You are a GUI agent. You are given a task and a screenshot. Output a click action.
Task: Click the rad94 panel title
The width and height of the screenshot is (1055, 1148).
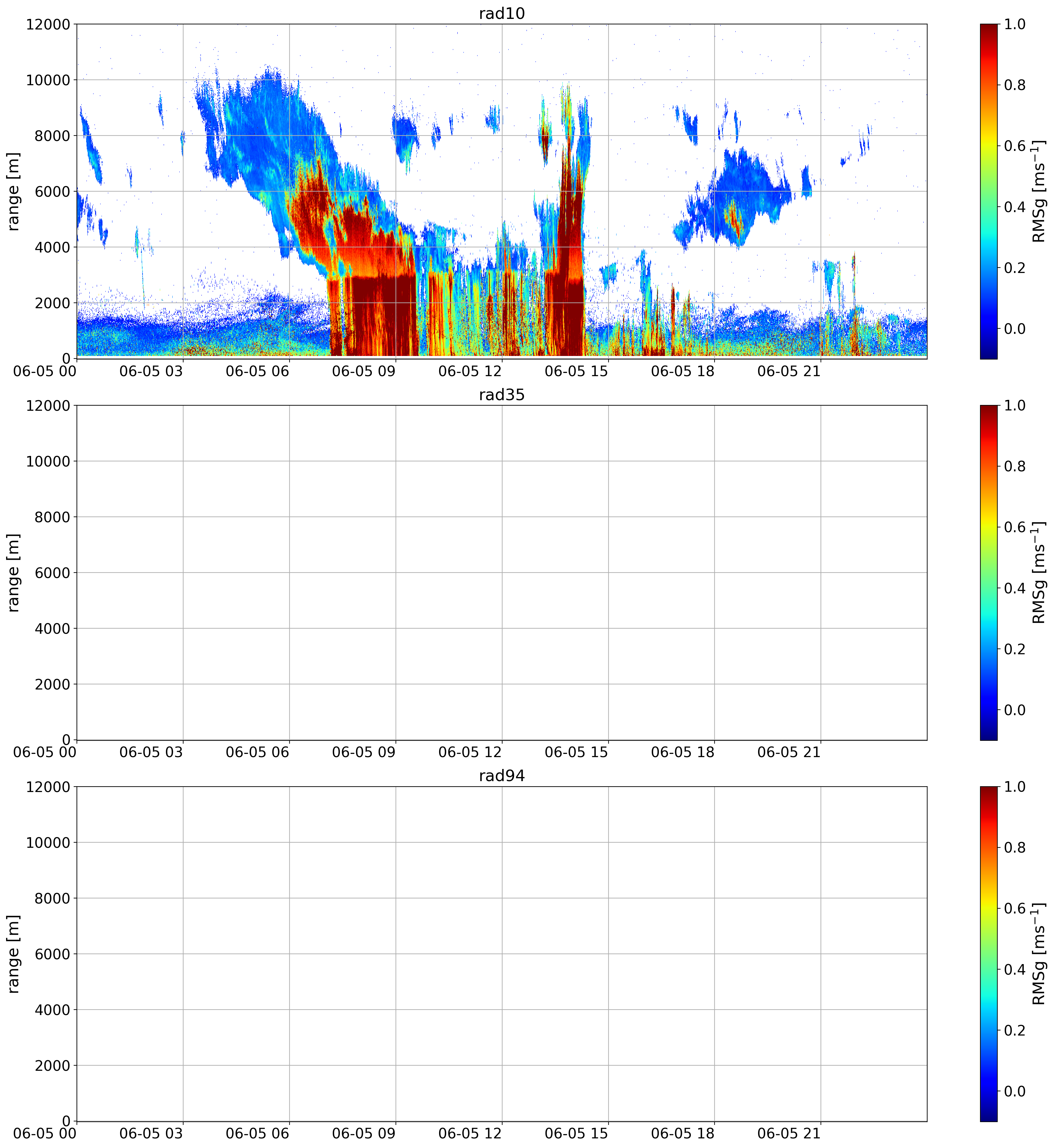click(x=501, y=776)
